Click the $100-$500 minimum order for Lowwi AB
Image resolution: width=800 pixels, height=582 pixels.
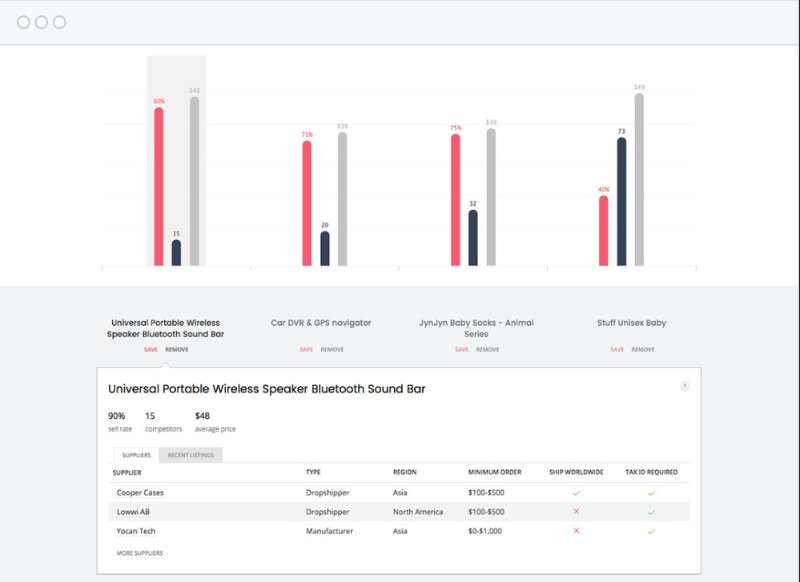pyautogui.click(x=486, y=512)
